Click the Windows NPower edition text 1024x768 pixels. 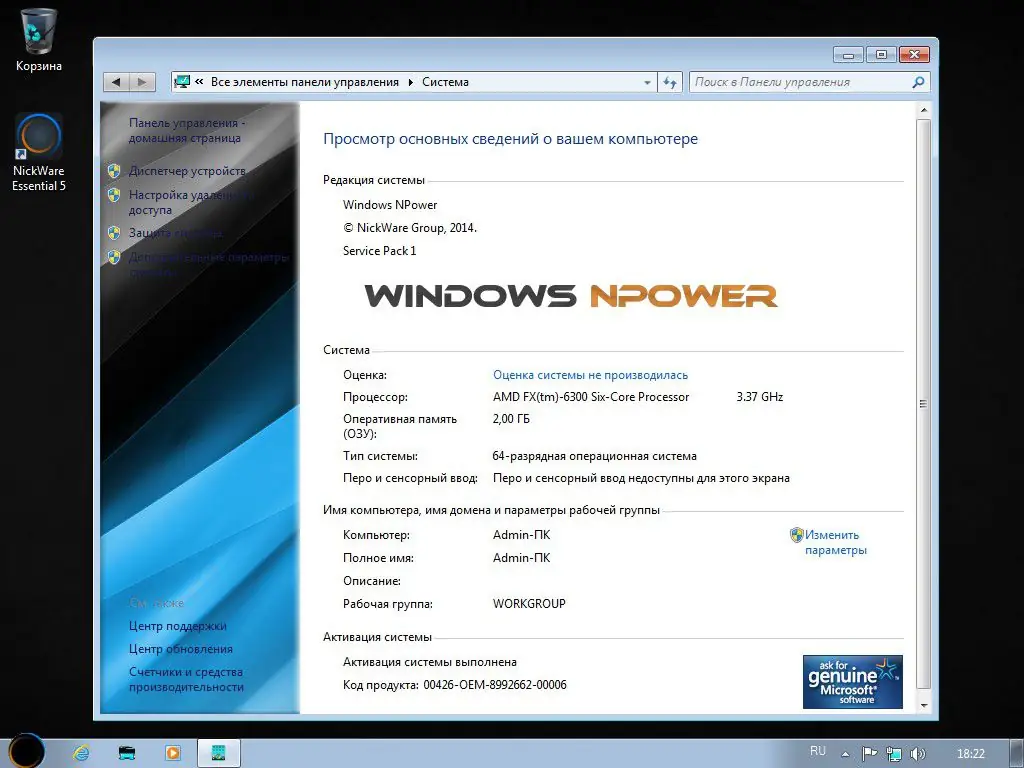[390, 205]
